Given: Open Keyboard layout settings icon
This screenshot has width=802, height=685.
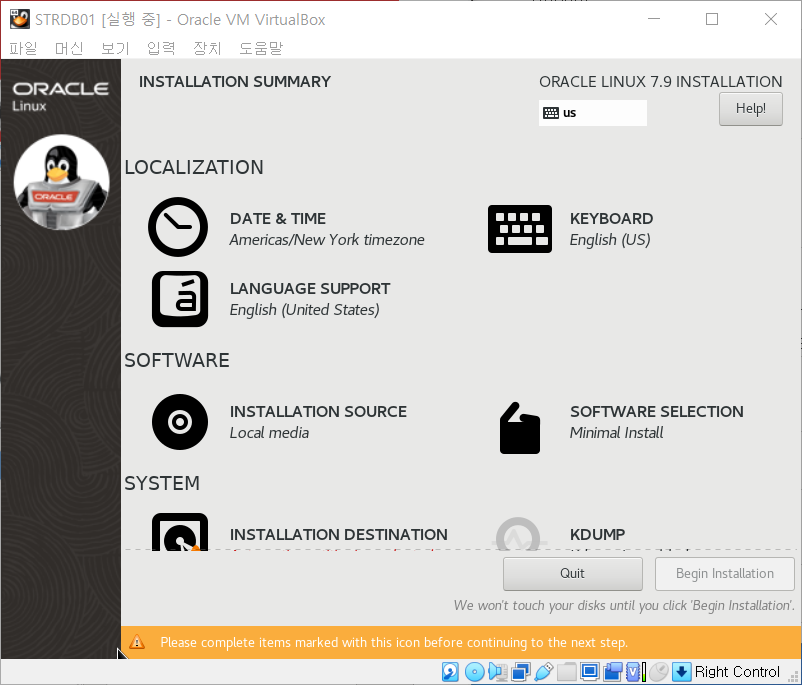Looking at the screenshot, I should click(x=520, y=229).
